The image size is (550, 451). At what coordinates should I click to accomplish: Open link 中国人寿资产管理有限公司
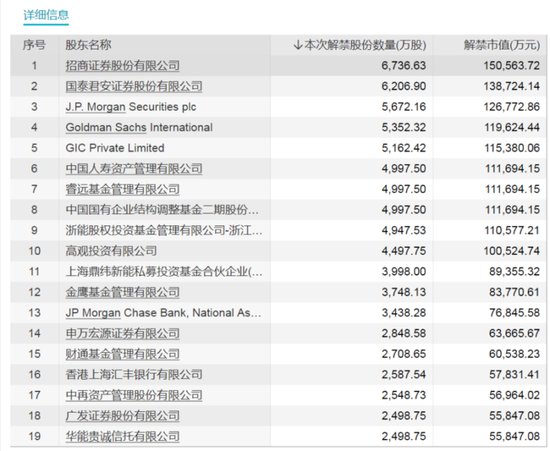(x=134, y=169)
